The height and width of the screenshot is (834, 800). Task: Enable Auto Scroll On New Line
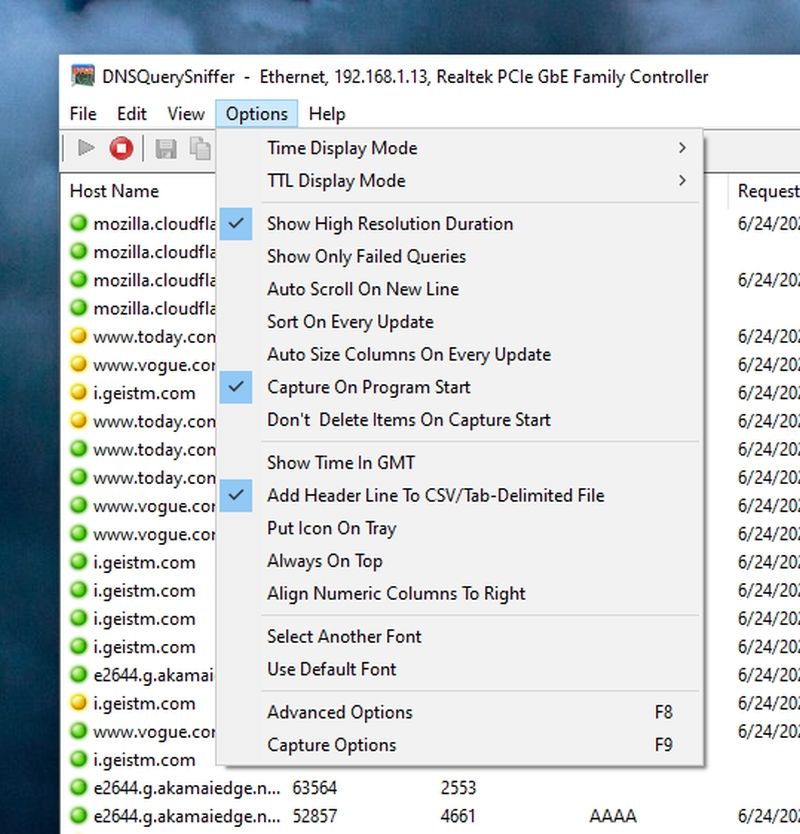point(461,289)
